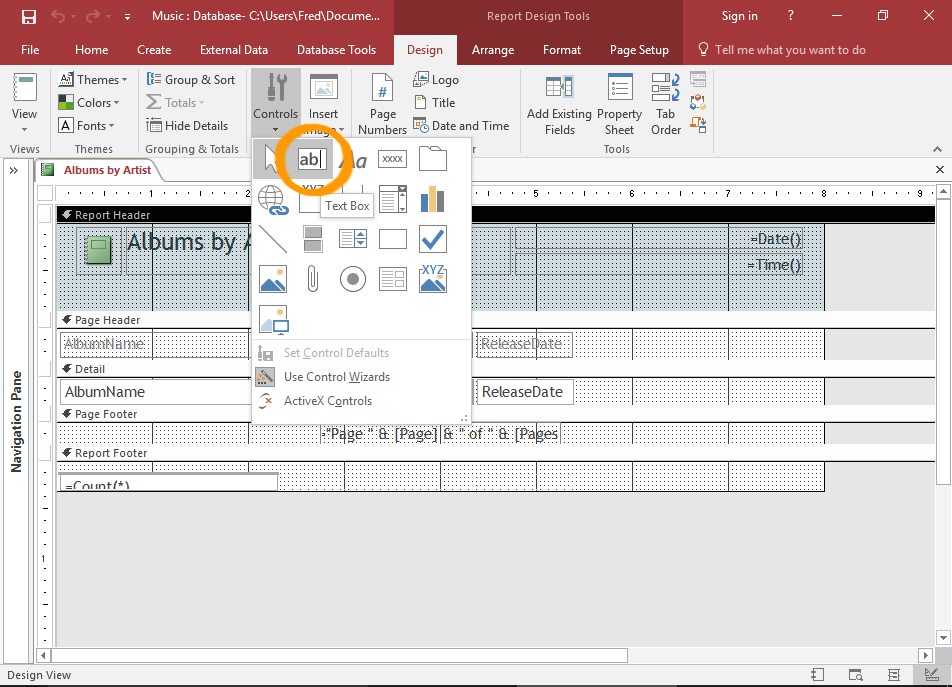The image size is (952, 687).
Task: Switch to Report View from the status bar
Action: (817, 675)
